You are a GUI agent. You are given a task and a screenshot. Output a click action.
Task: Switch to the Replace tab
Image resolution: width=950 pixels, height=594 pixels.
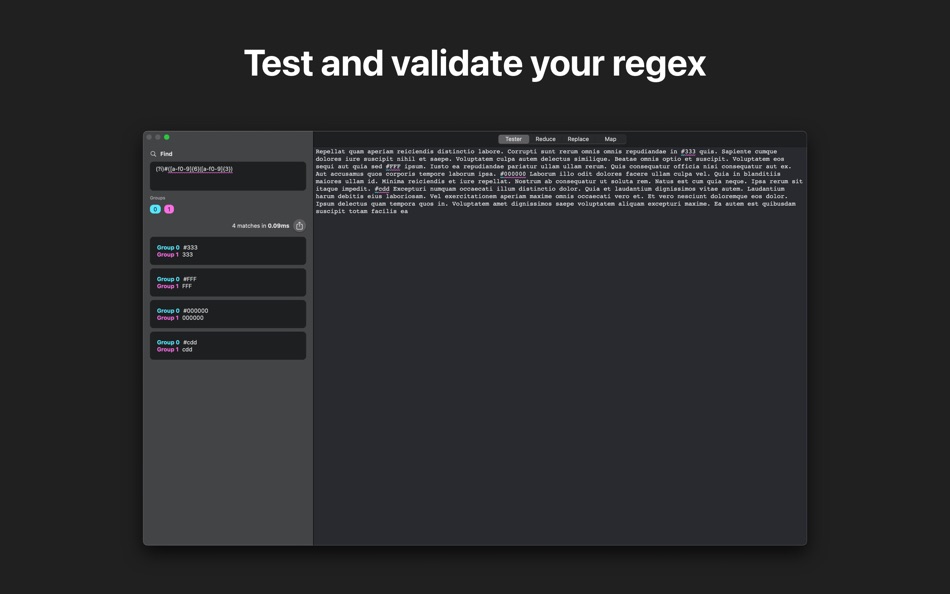pos(578,139)
